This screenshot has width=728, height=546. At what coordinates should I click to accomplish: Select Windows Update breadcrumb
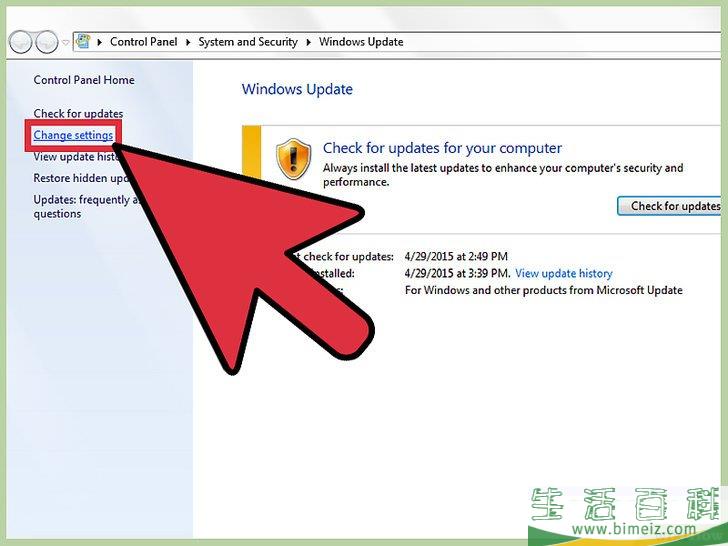(361, 42)
